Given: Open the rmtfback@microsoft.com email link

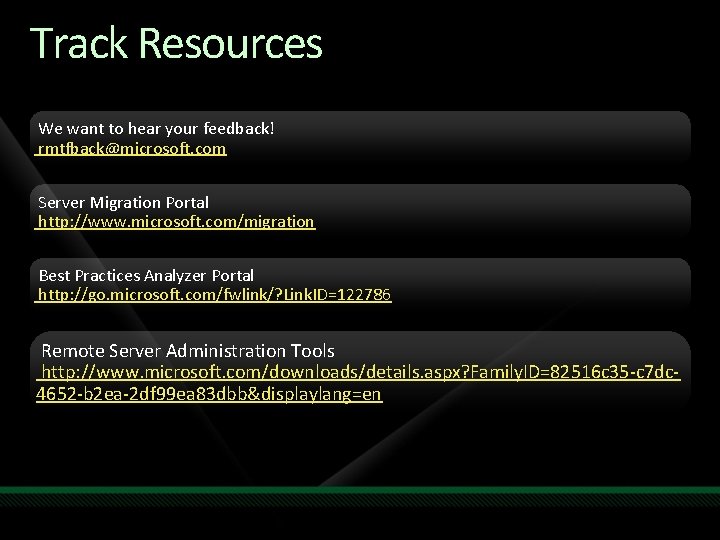Looking at the screenshot, I should coord(131,149).
